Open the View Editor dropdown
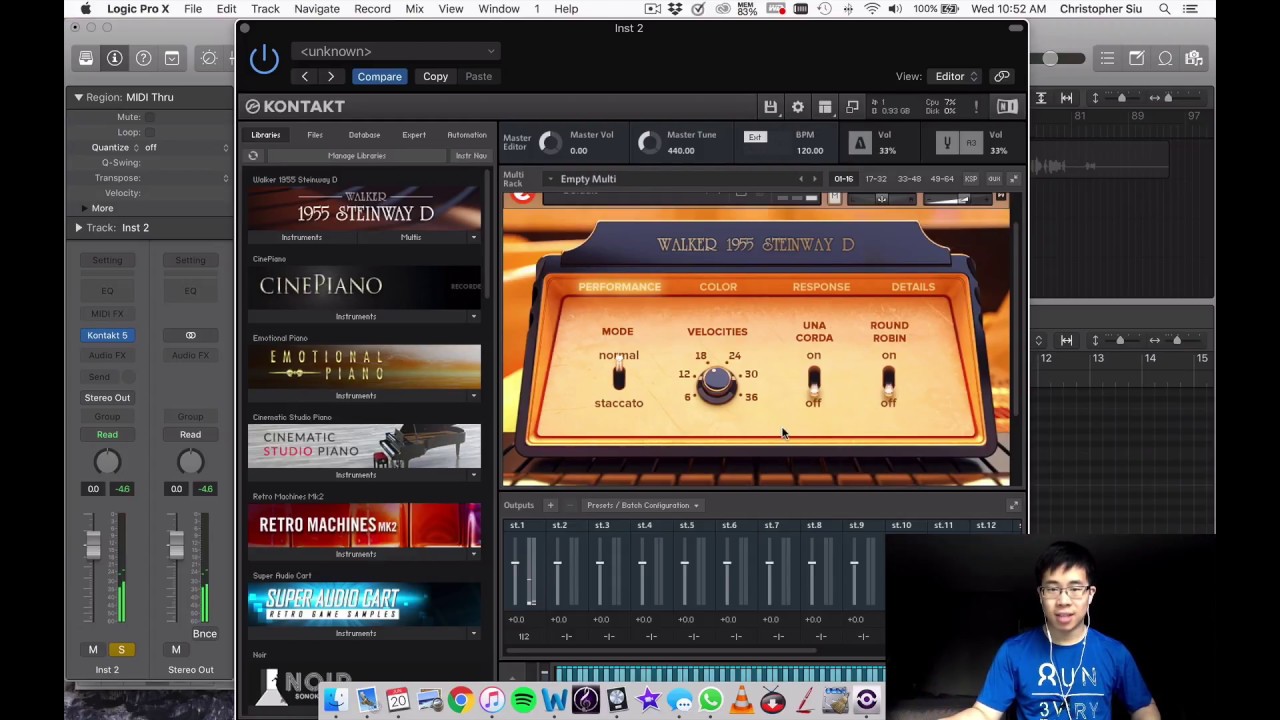The height and width of the screenshot is (720, 1280). click(x=956, y=76)
